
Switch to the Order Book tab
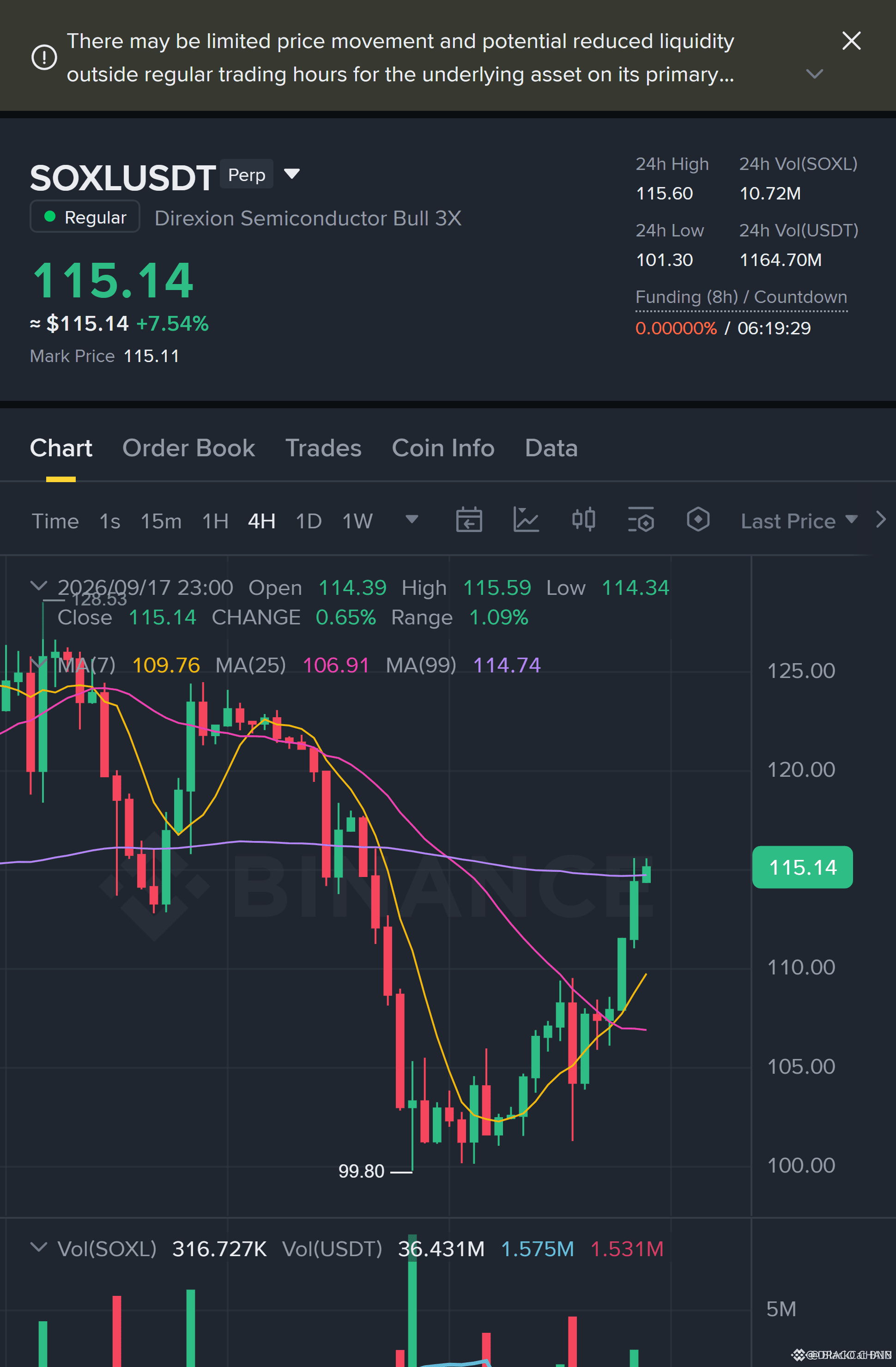pyautogui.click(x=188, y=448)
